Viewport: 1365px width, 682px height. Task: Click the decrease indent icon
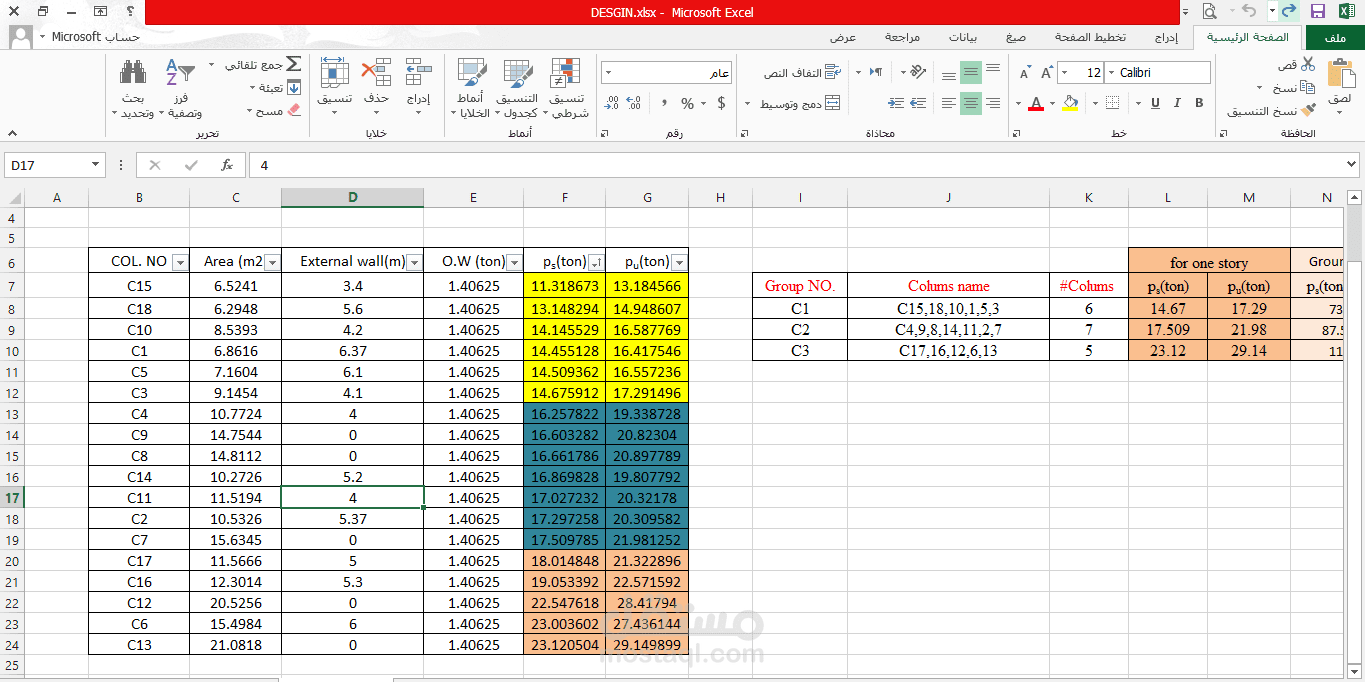(920, 103)
